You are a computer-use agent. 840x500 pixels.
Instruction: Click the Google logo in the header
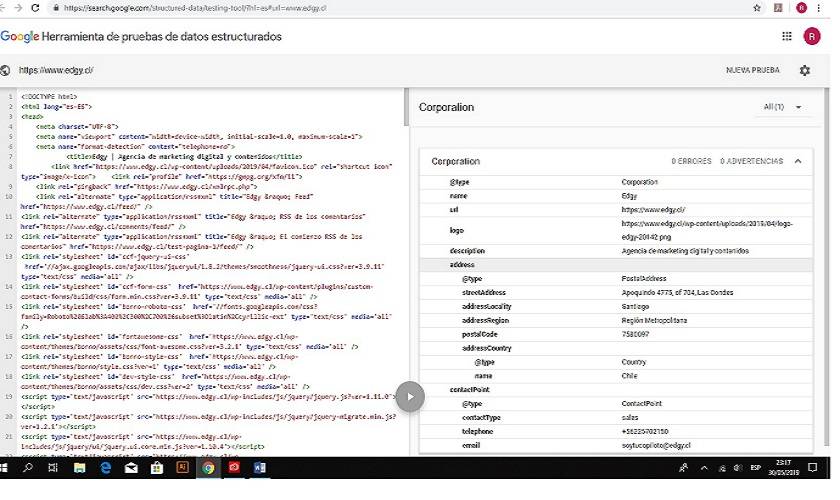click(x=20, y=36)
